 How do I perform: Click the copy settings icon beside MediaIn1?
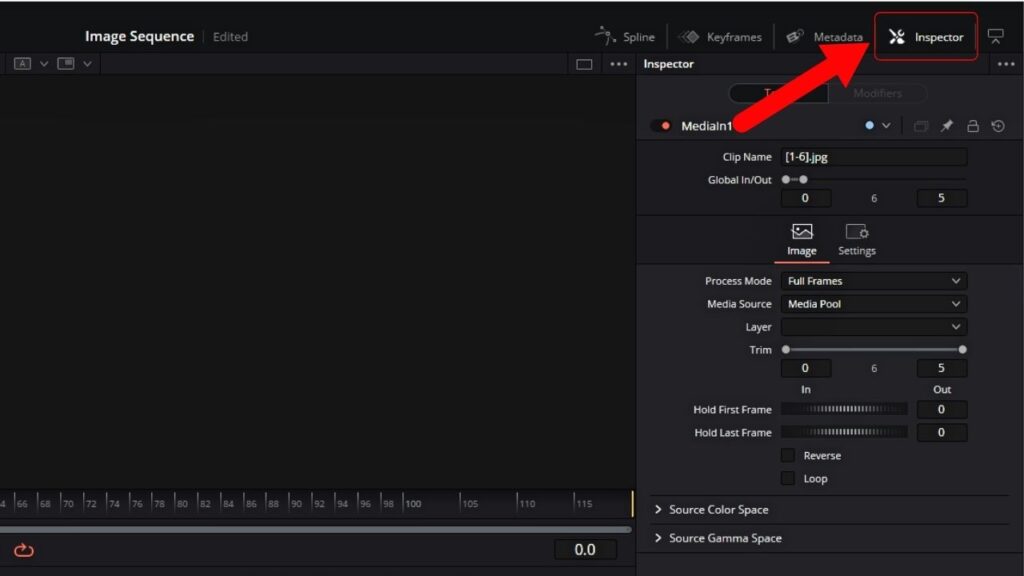click(x=920, y=126)
